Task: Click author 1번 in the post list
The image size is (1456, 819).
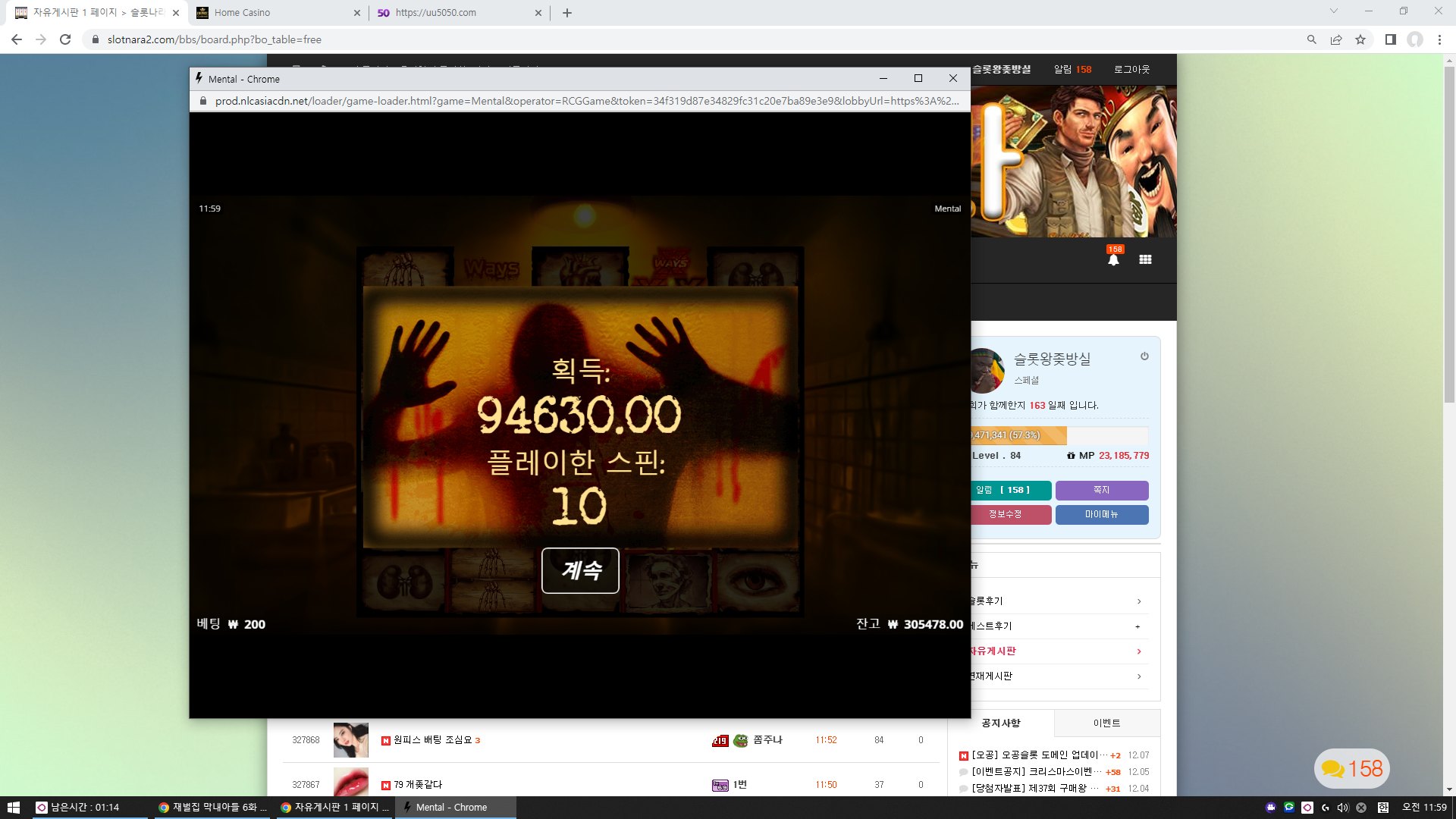Action: pos(740,785)
